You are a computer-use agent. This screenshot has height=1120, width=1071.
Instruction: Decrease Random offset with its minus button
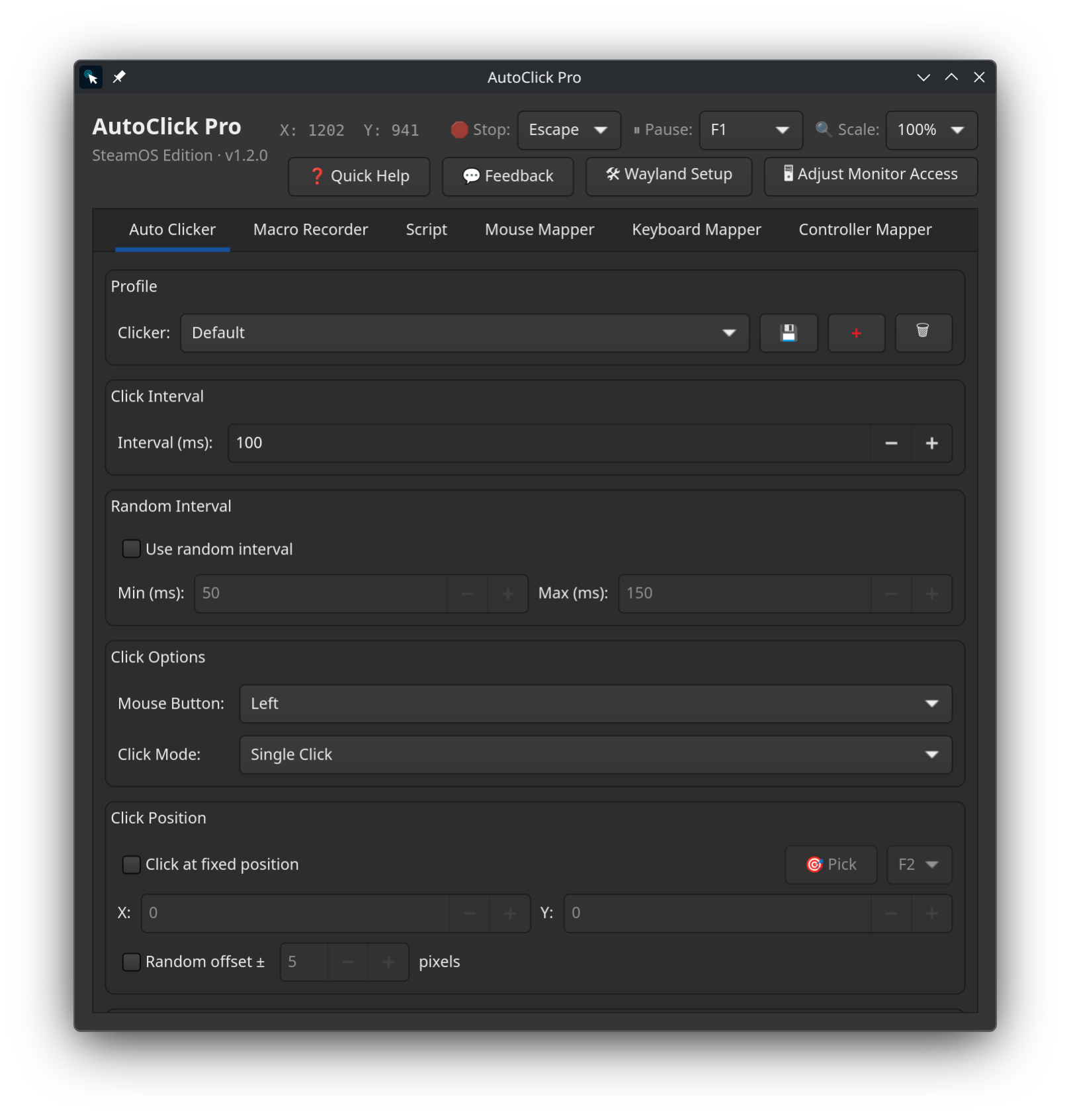[x=348, y=962]
